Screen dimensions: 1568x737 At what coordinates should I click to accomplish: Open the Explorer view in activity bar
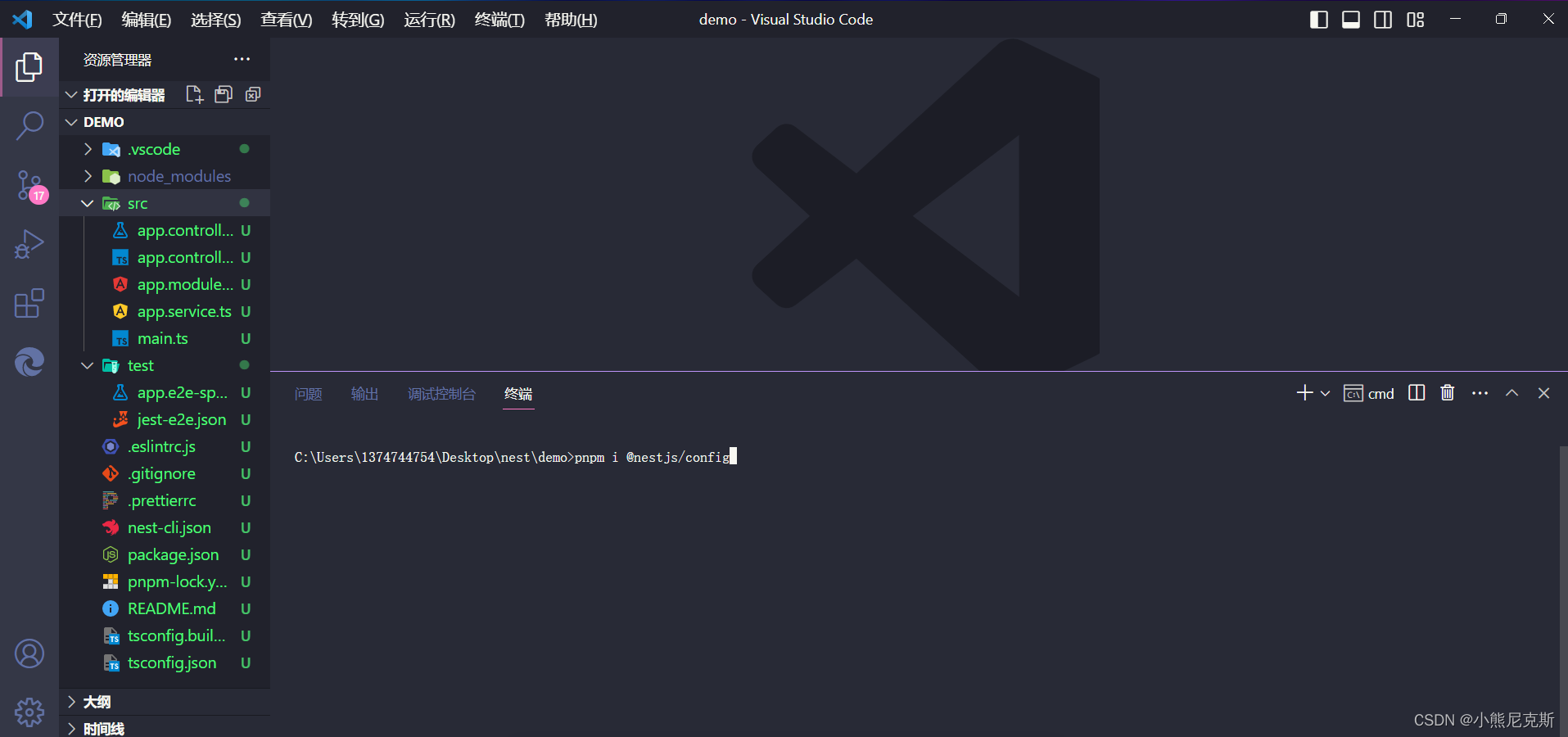[x=29, y=67]
